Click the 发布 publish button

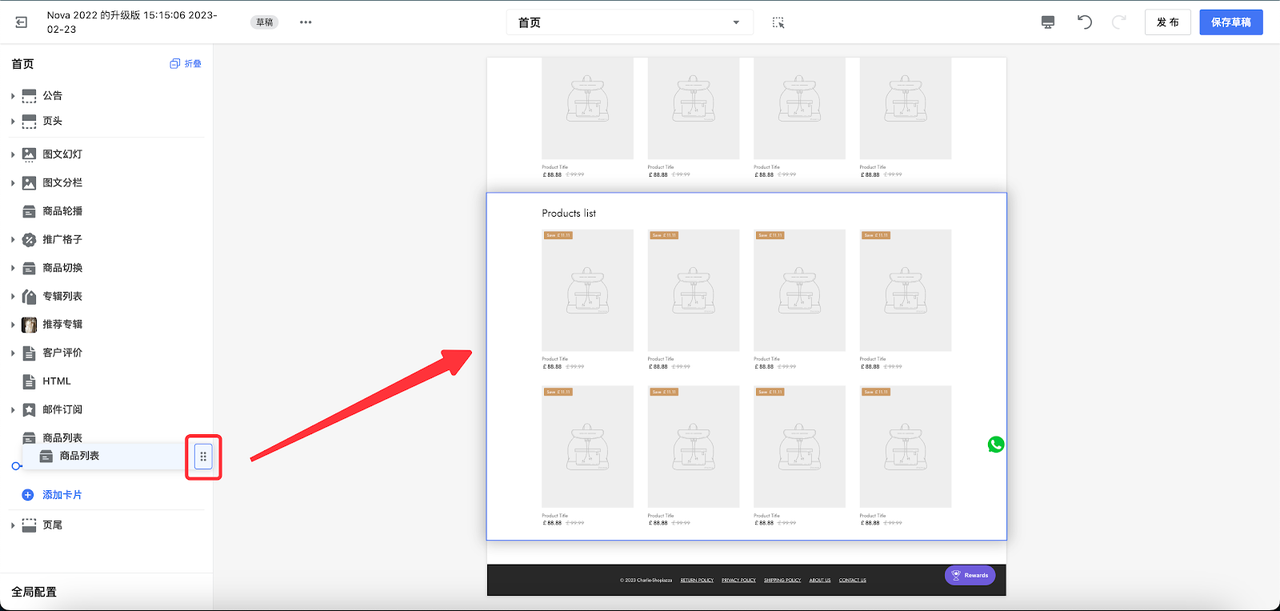click(x=1166, y=22)
